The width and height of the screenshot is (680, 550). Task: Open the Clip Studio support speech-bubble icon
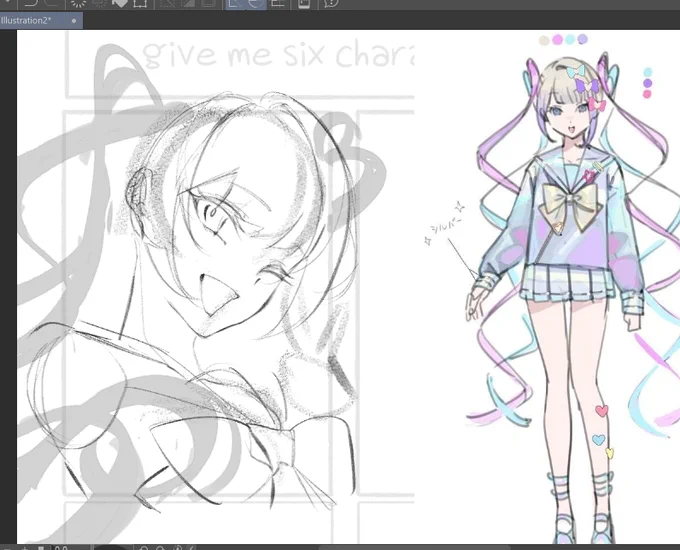point(331,4)
